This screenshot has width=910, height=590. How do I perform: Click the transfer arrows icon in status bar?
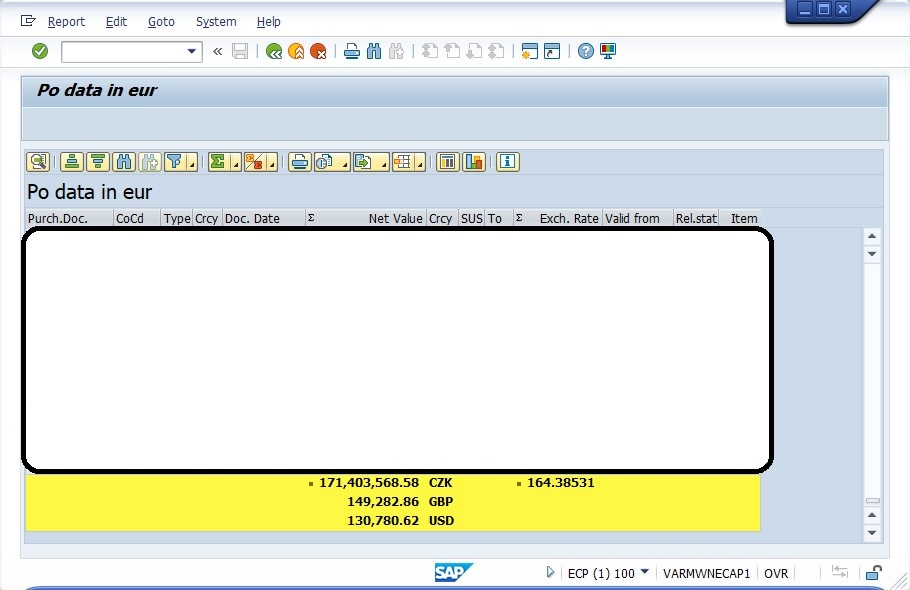pos(840,572)
